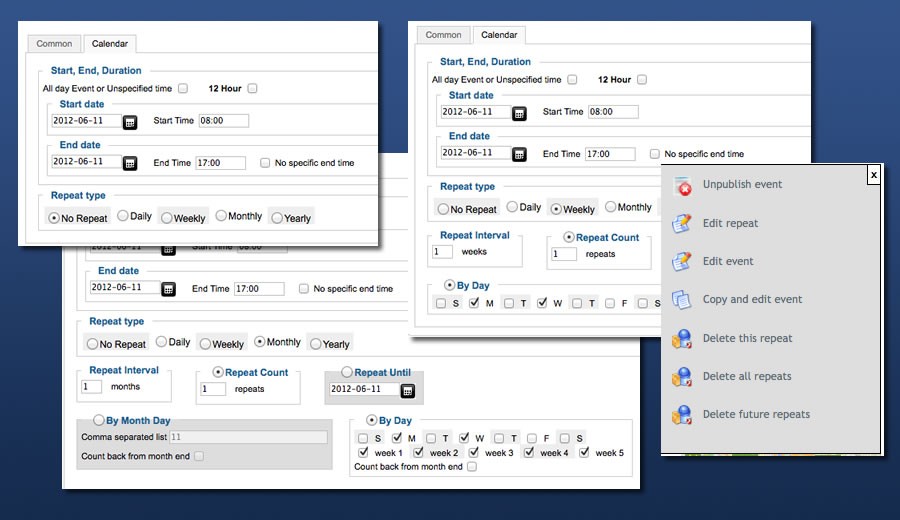Choose Delete all repeats from the menu
This screenshot has height=520, width=900.
coord(746,377)
